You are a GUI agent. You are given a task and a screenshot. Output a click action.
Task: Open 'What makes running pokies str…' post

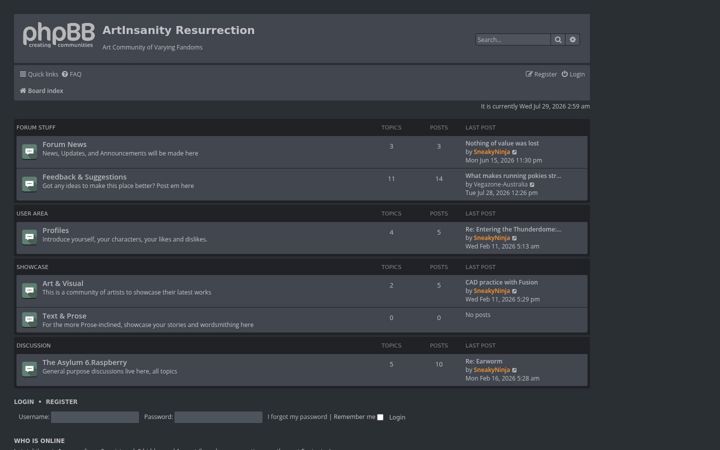pos(513,176)
